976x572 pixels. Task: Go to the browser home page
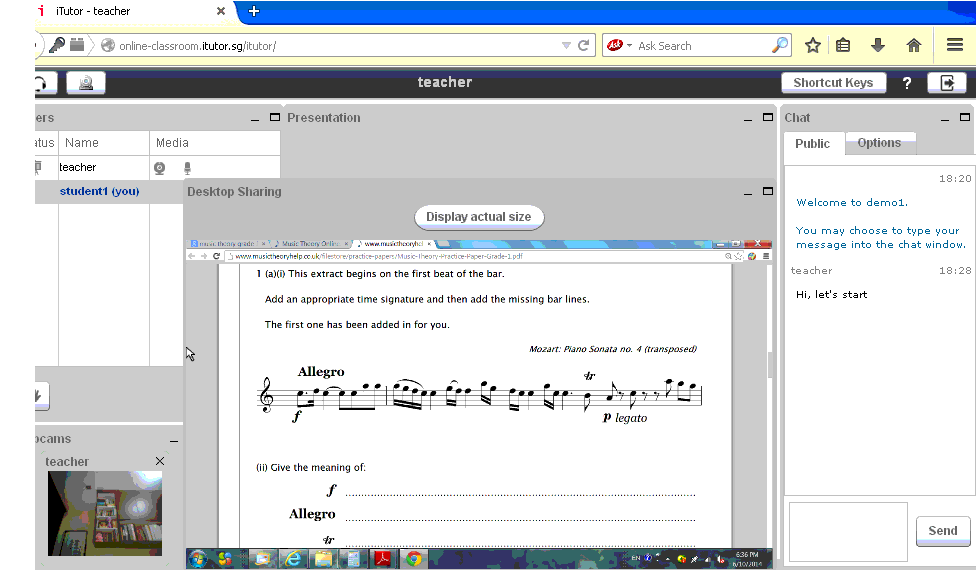coord(914,45)
